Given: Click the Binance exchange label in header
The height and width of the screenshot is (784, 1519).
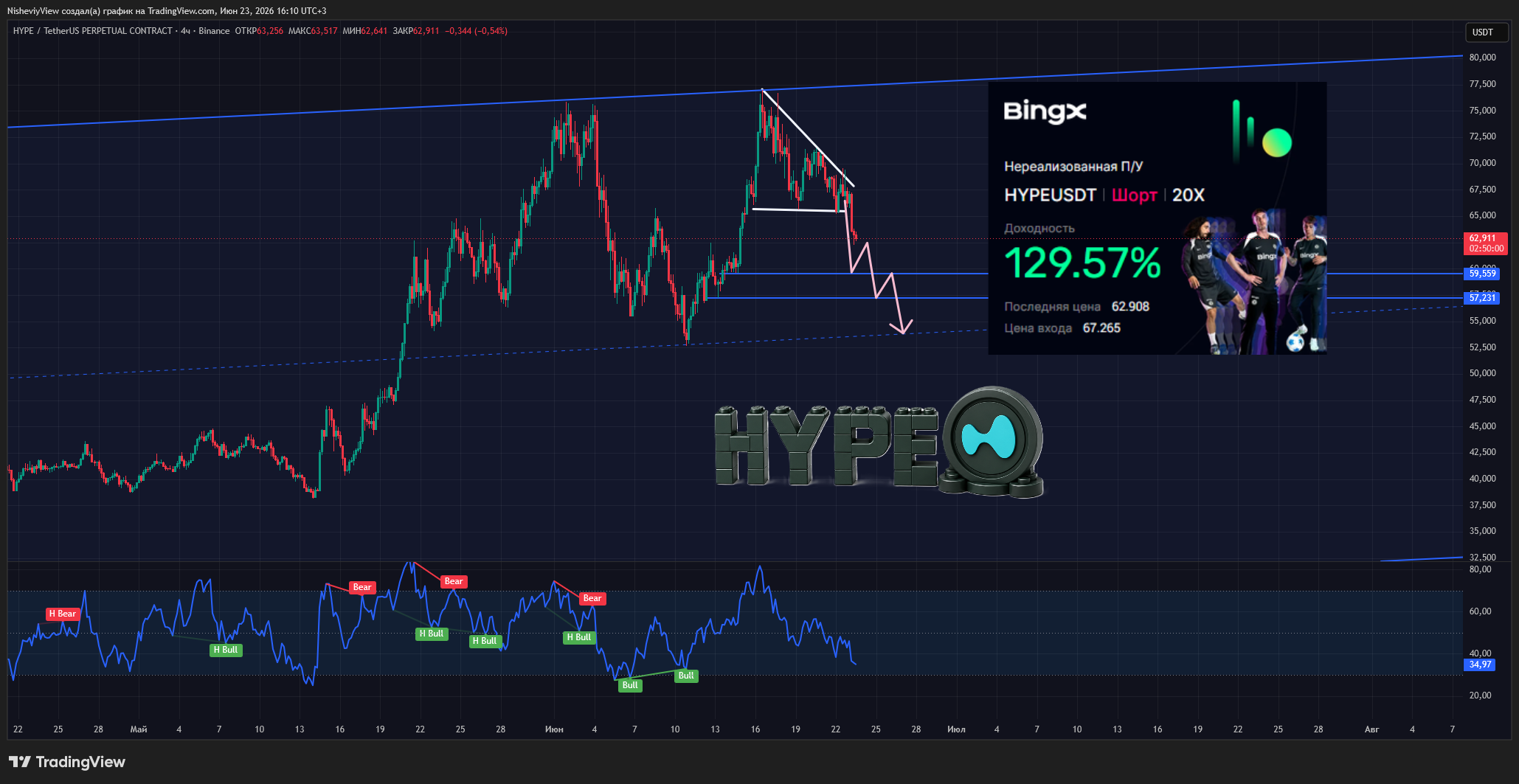Looking at the screenshot, I should click(214, 31).
